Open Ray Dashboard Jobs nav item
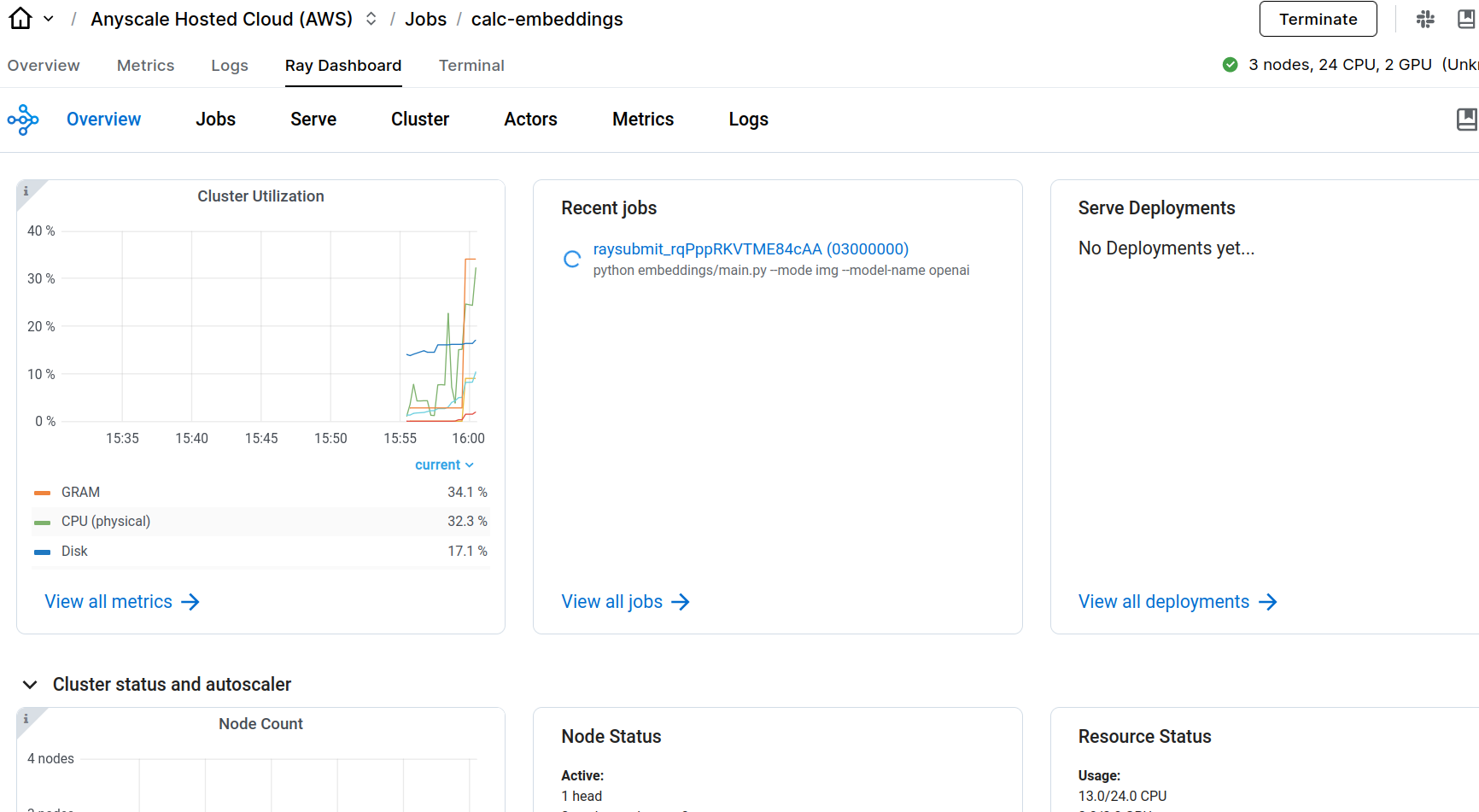 (215, 120)
